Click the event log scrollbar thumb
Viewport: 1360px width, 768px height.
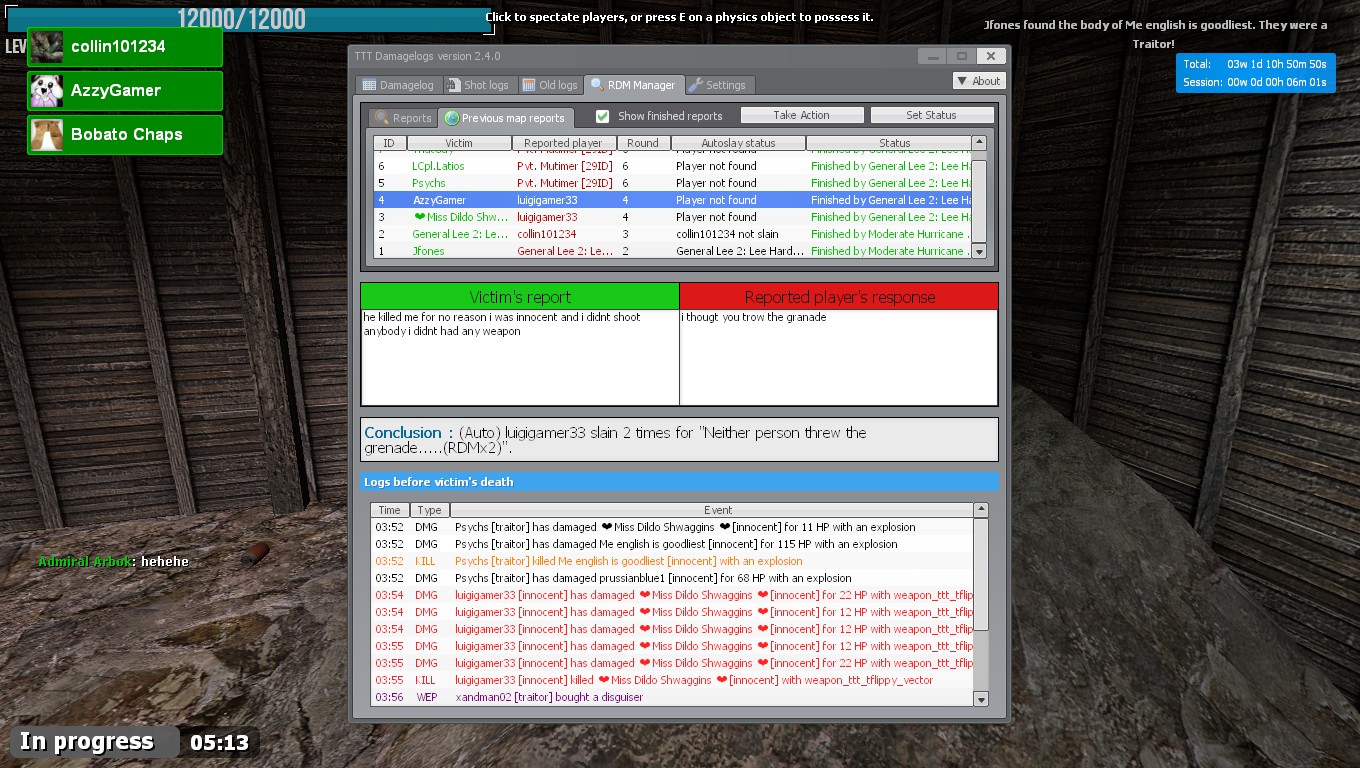[x=981, y=575]
